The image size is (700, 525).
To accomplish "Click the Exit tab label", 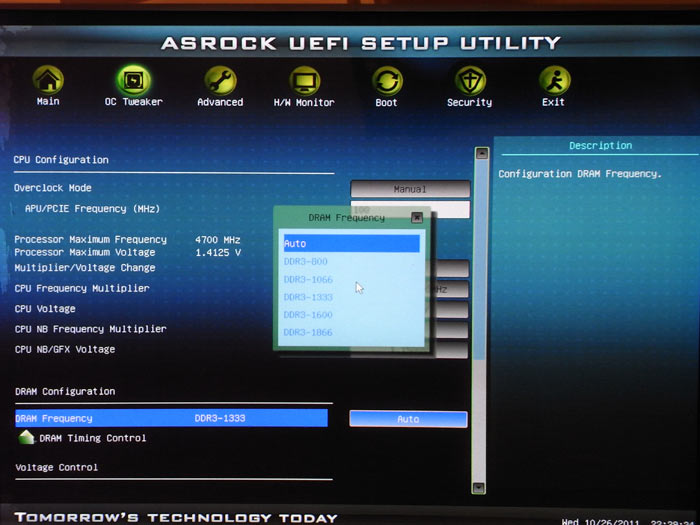I will click(554, 102).
